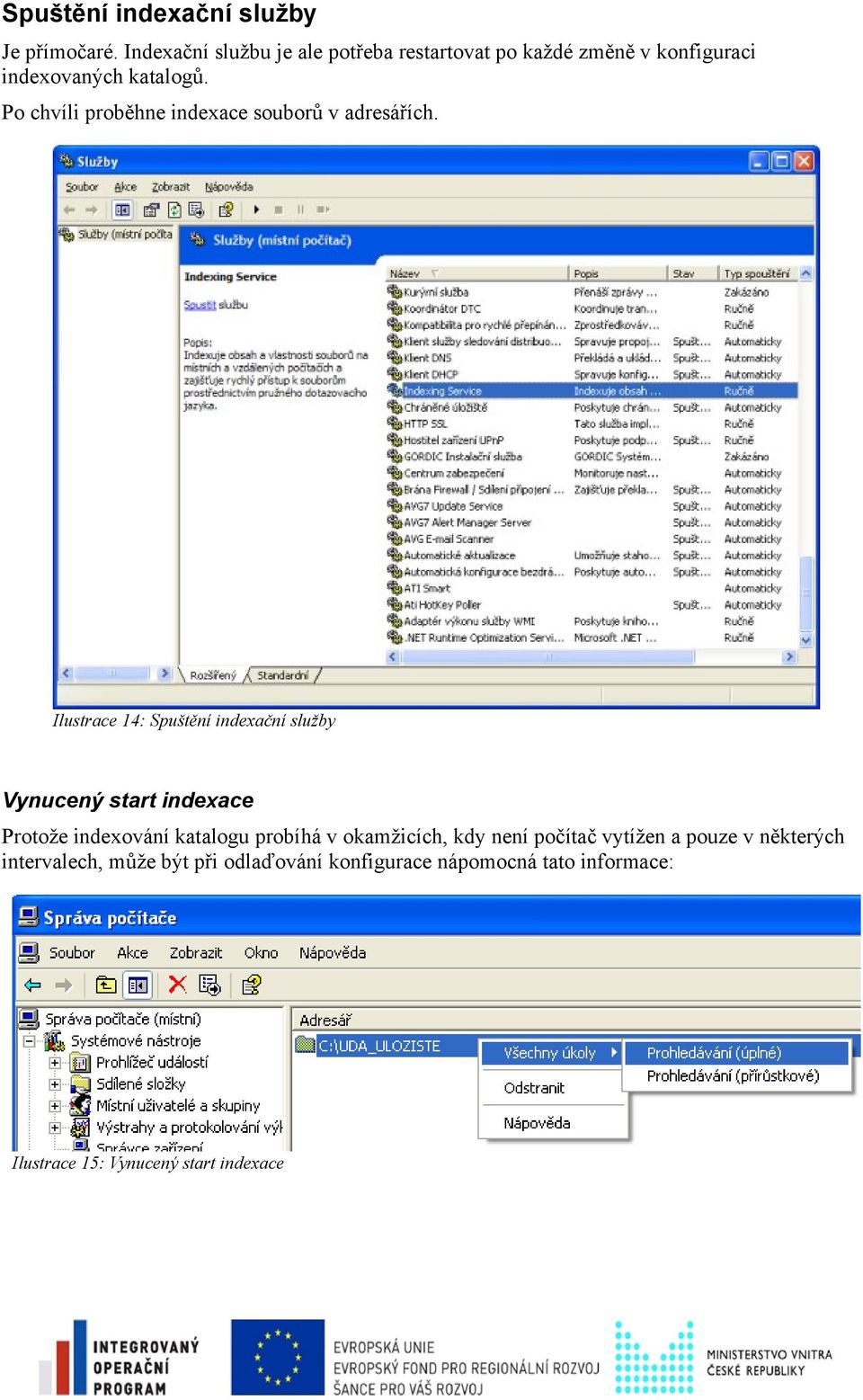Screen dimensions: 863x1400
Task: Switch to Rozšířený tab
Action: pyautogui.click(x=213, y=675)
